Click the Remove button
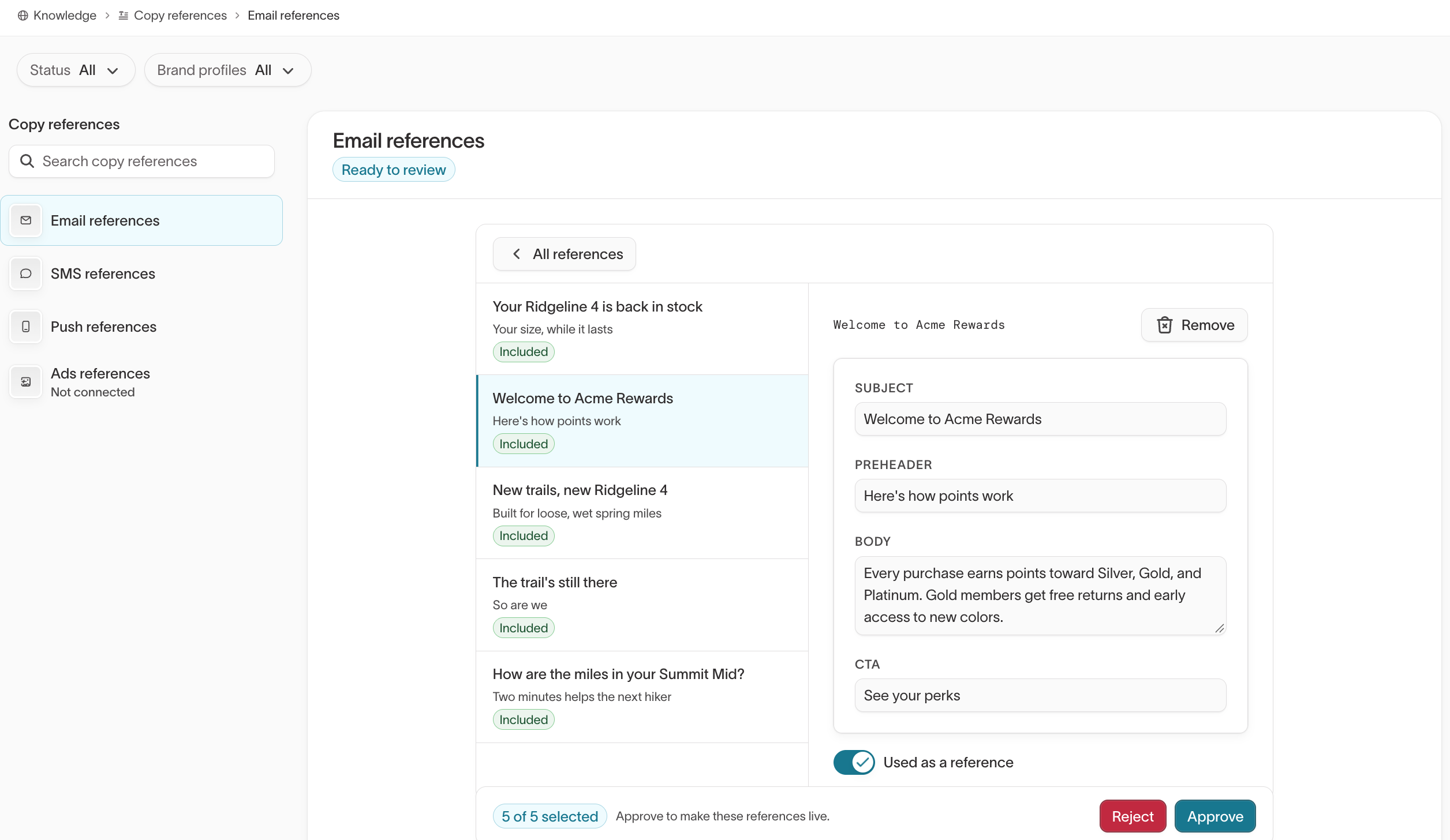The image size is (1450, 840). [1194, 325]
